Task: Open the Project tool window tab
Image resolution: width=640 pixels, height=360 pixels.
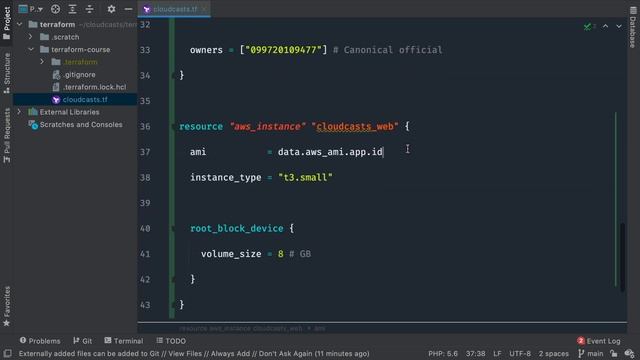Action: click(x=7, y=22)
